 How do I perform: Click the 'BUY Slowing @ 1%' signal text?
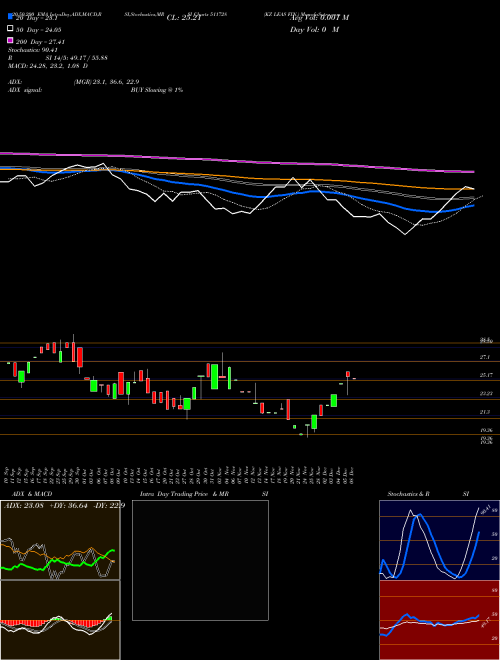(x=157, y=90)
